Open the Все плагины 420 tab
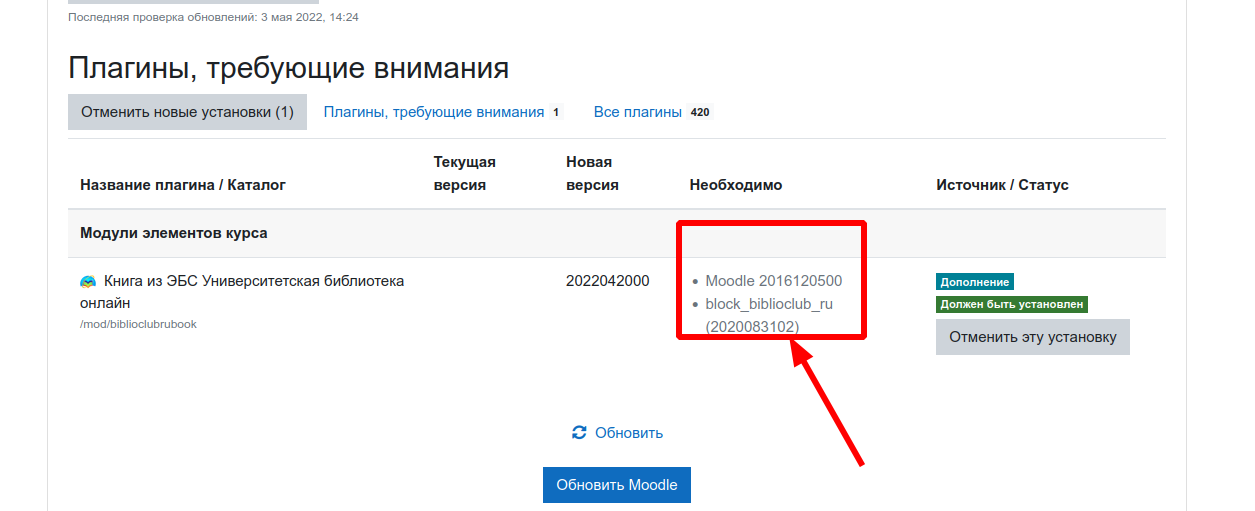The image size is (1255, 511). (653, 112)
